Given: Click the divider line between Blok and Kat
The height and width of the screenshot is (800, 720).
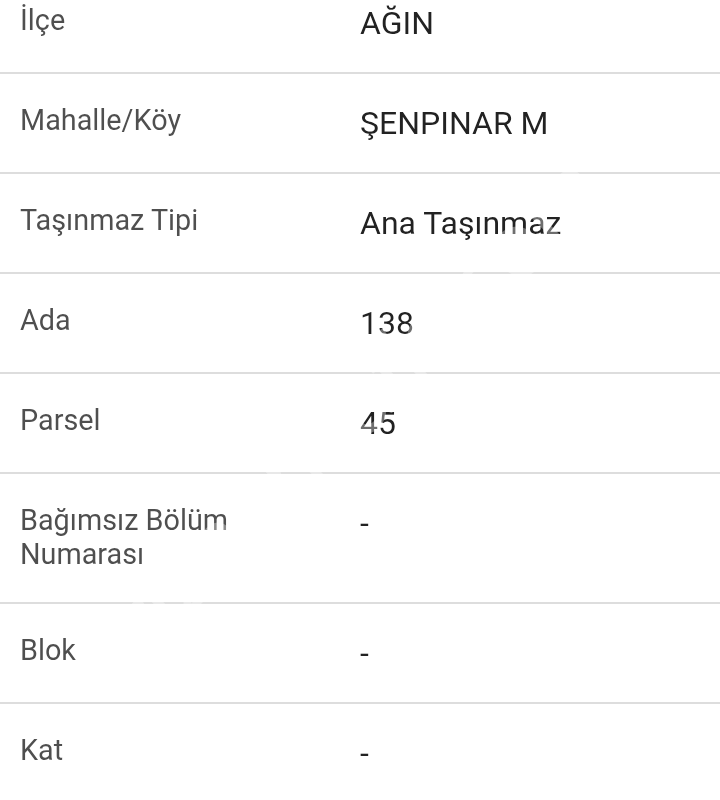Looking at the screenshot, I should 360,703.
